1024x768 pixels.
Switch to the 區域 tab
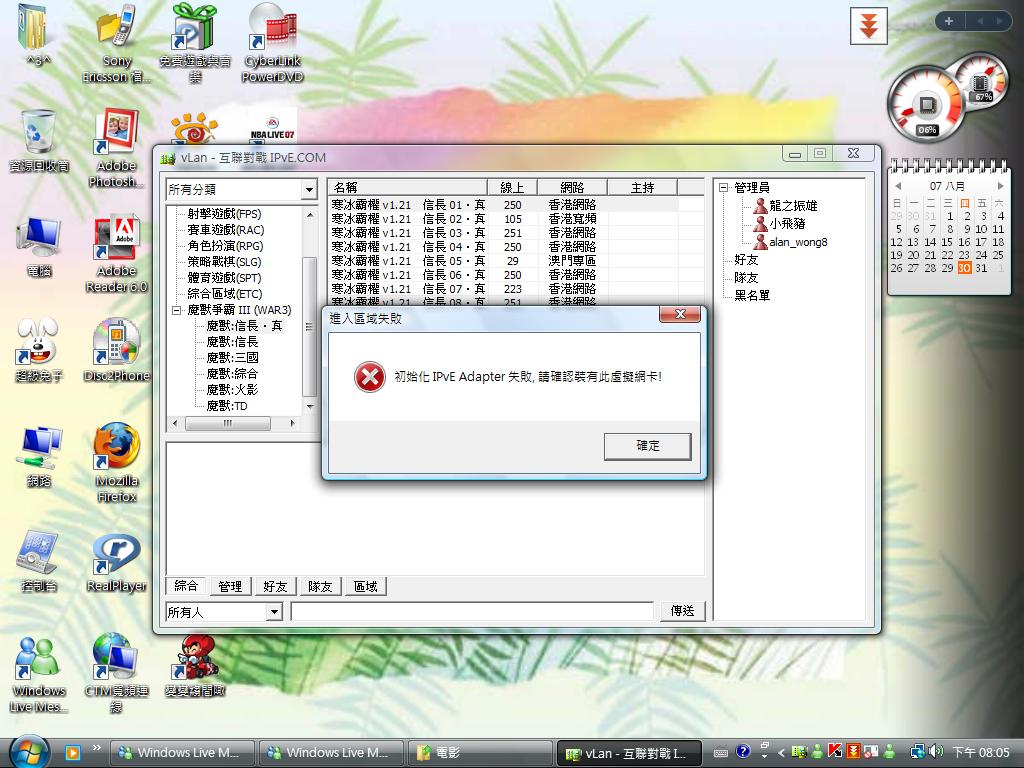tap(365, 586)
